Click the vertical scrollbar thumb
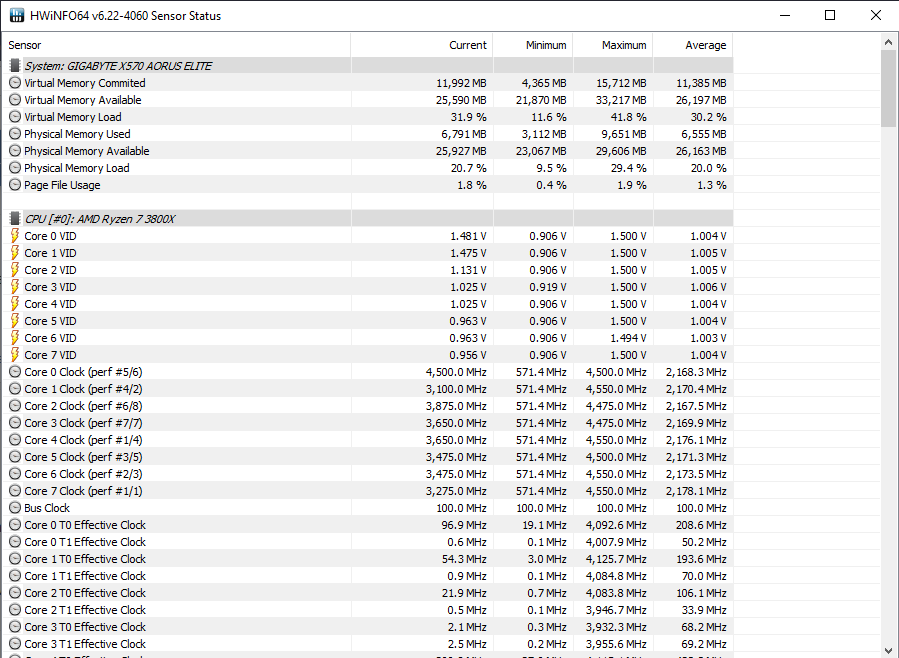The width and height of the screenshot is (899, 658). coord(889,88)
